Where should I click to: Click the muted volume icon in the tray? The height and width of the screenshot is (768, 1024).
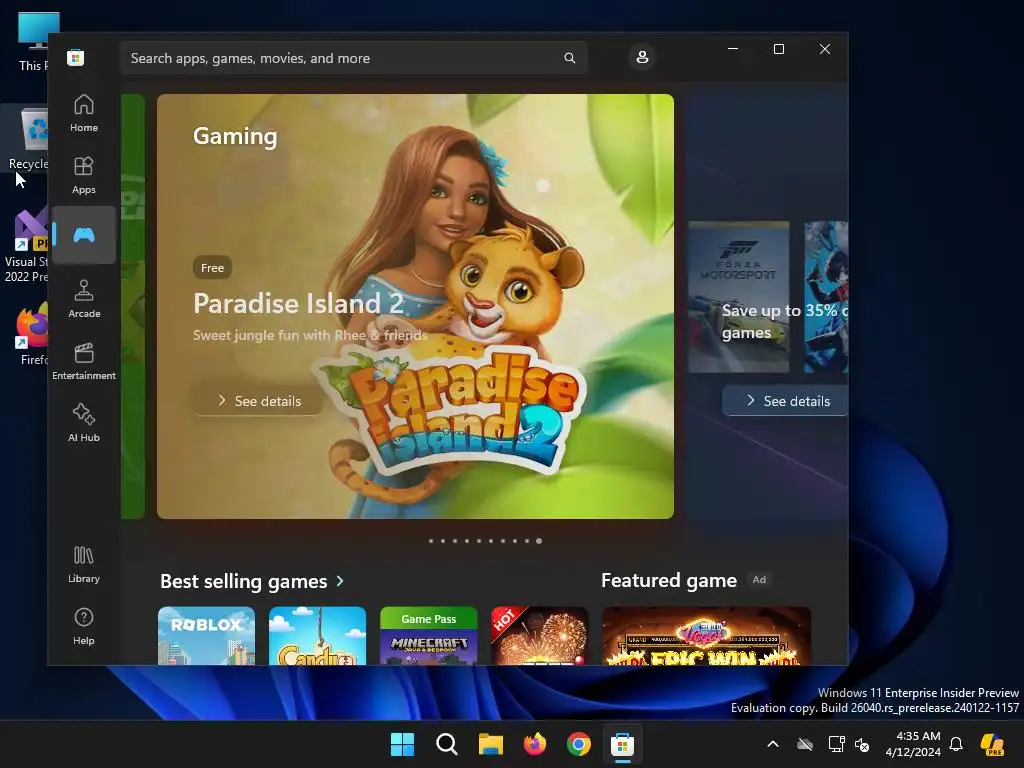click(x=862, y=744)
